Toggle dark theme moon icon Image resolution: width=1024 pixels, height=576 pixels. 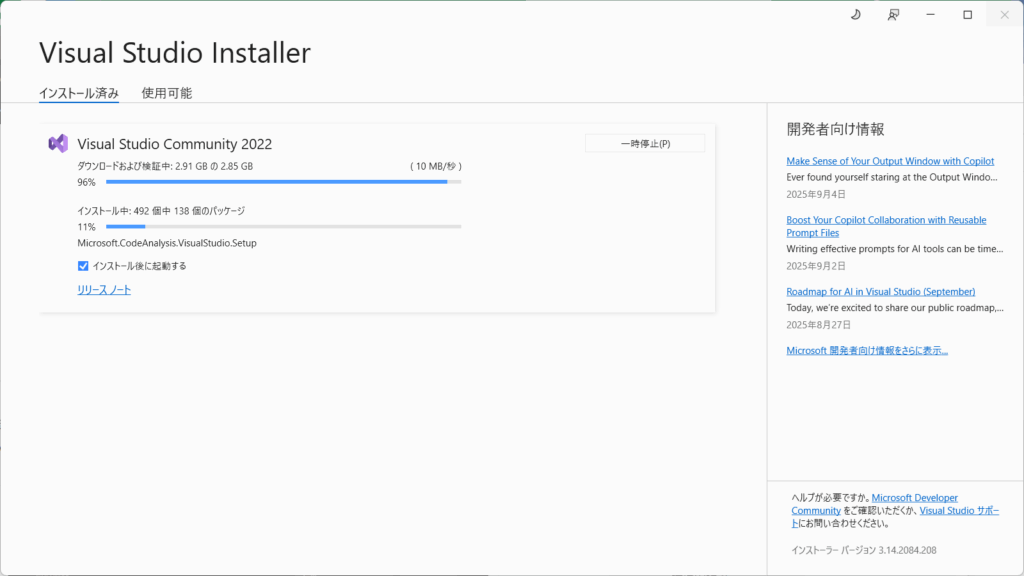point(856,14)
